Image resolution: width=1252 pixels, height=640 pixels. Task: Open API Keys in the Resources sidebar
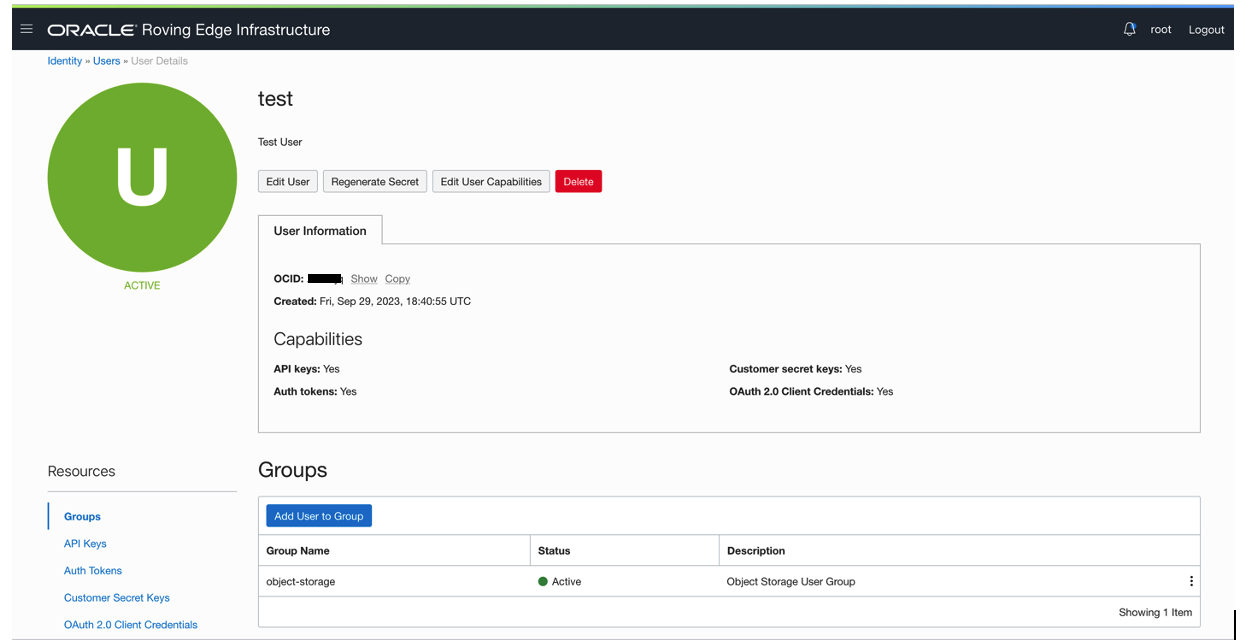[x=85, y=543]
